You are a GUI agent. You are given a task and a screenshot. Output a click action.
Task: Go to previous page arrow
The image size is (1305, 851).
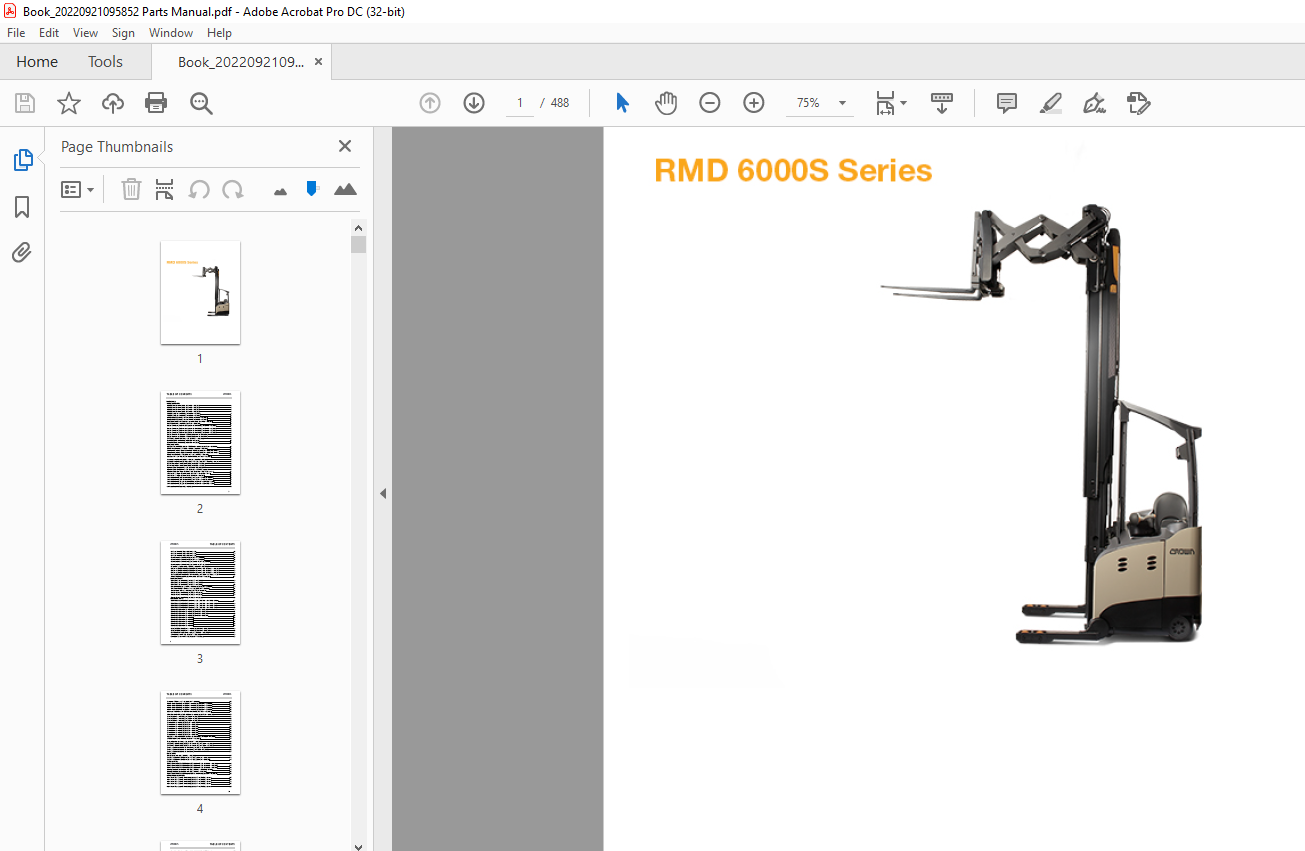click(x=430, y=103)
